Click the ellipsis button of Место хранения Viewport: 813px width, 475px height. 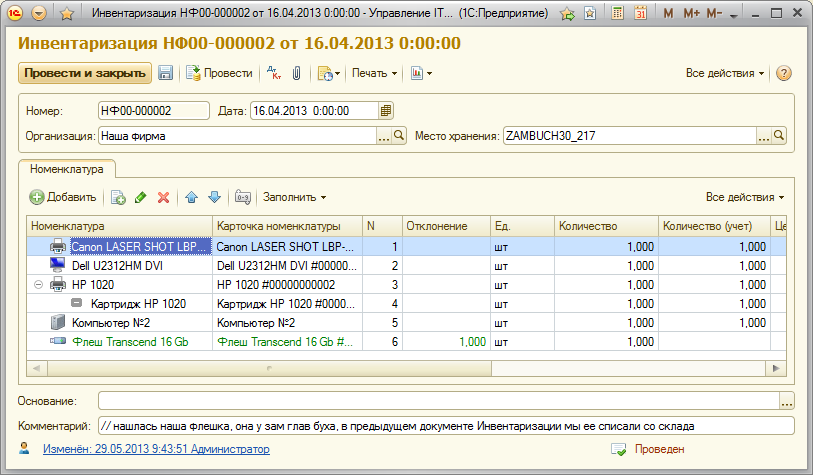click(x=764, y=136)
